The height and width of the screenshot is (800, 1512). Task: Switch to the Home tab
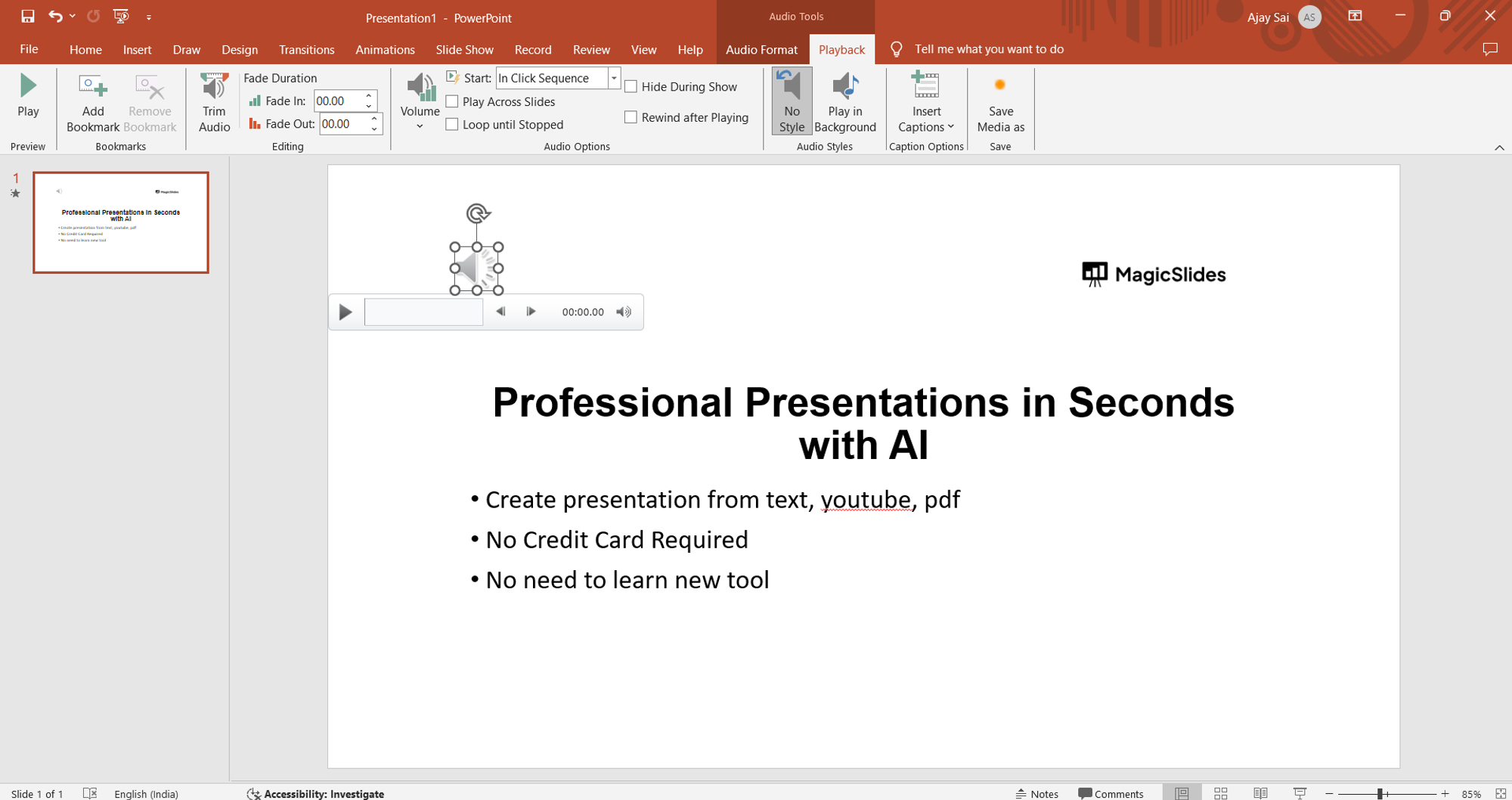[x=85, y=49]
